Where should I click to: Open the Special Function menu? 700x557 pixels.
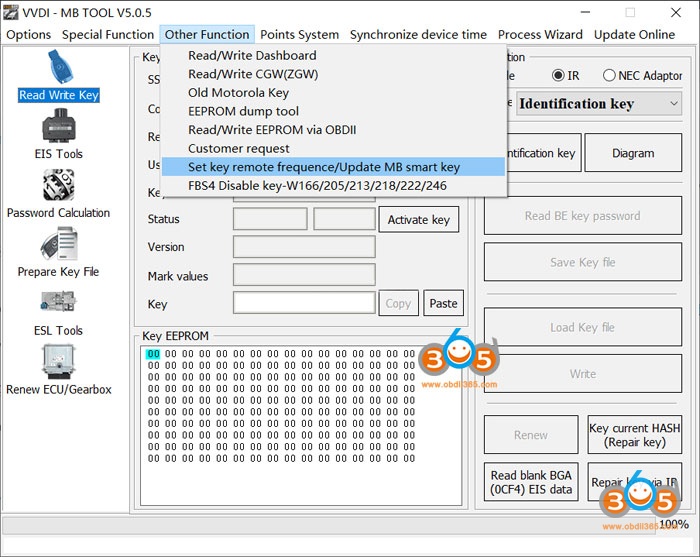tap(108, 34)
